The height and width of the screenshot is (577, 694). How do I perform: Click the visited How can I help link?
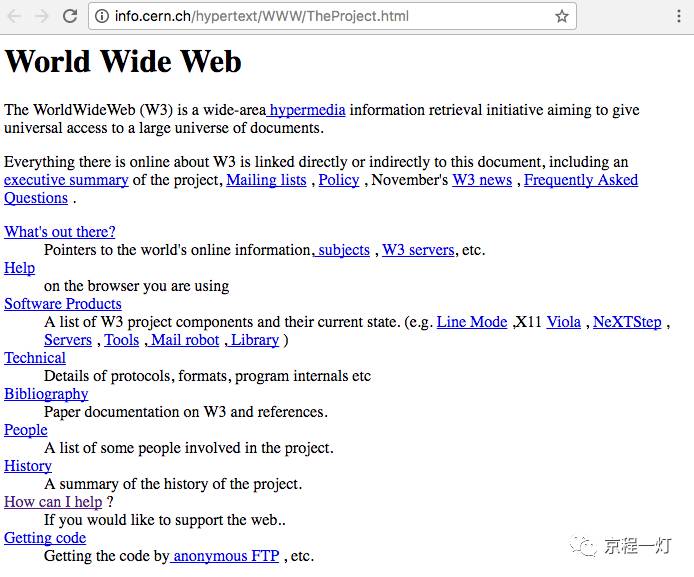tap(53, 502)
